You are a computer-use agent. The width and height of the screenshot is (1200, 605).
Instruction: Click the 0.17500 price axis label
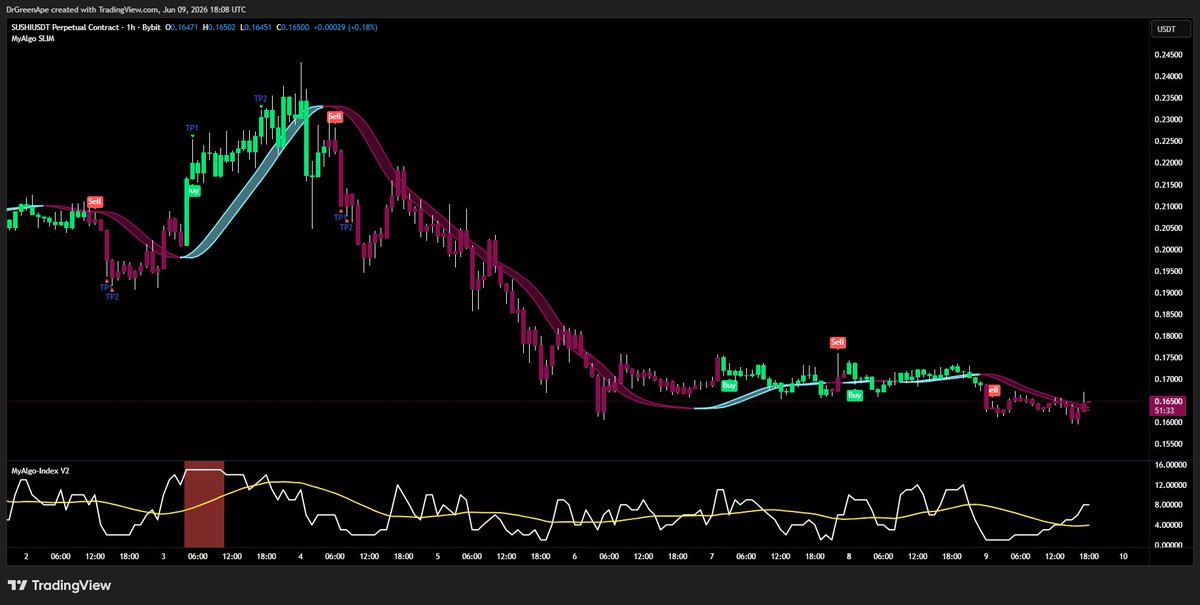1170,358
